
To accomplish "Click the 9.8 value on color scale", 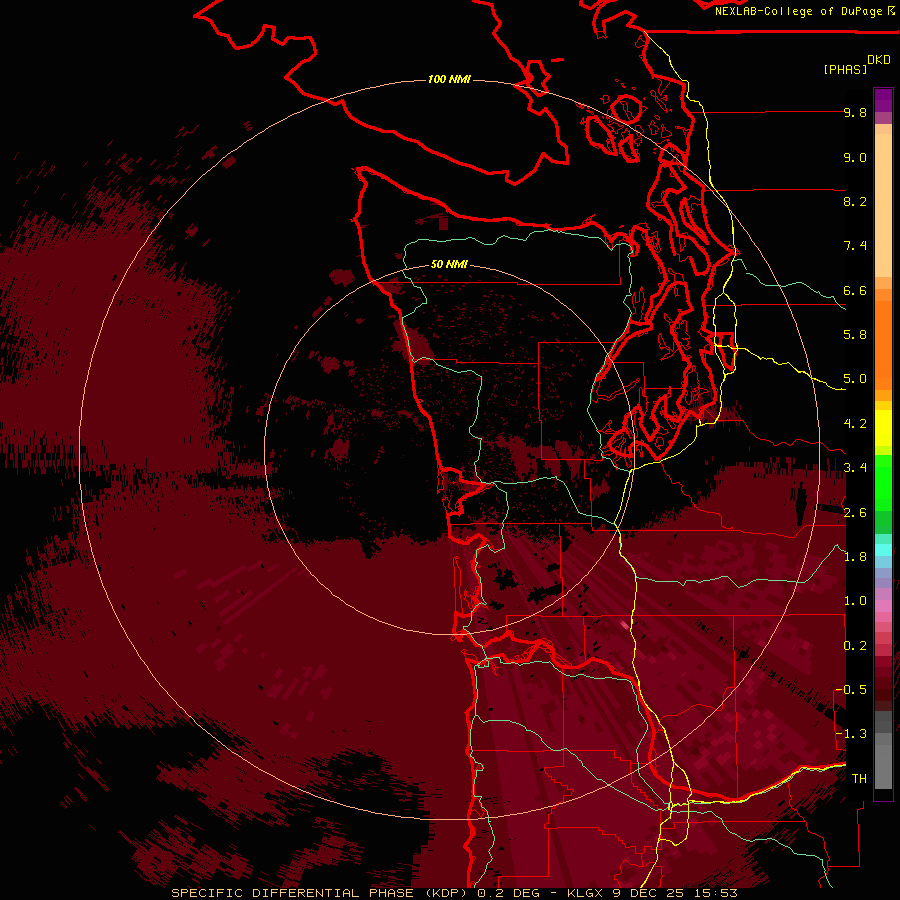I will (855, 112).
